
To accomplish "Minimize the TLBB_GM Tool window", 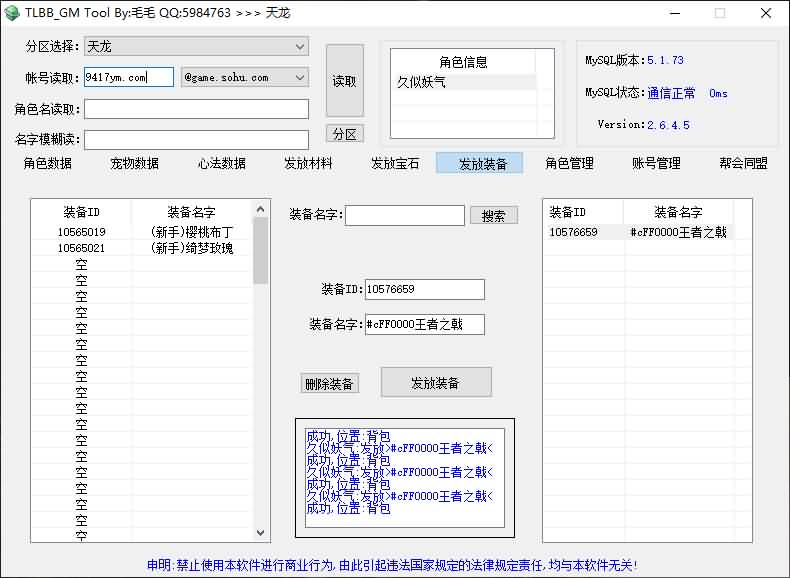I will pos(675,13).
